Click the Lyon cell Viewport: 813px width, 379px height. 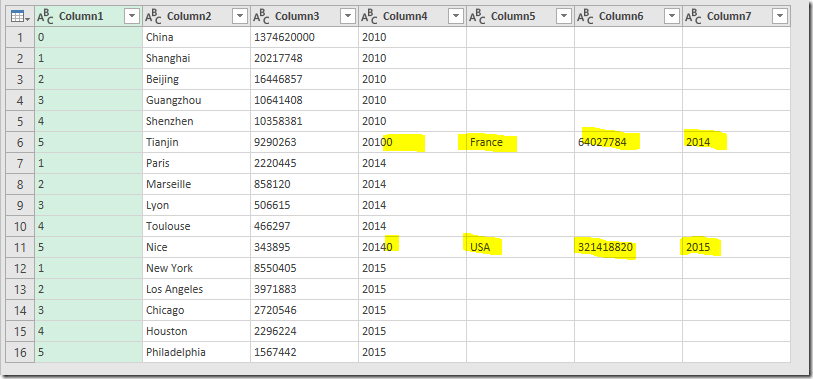pos(197,205)
